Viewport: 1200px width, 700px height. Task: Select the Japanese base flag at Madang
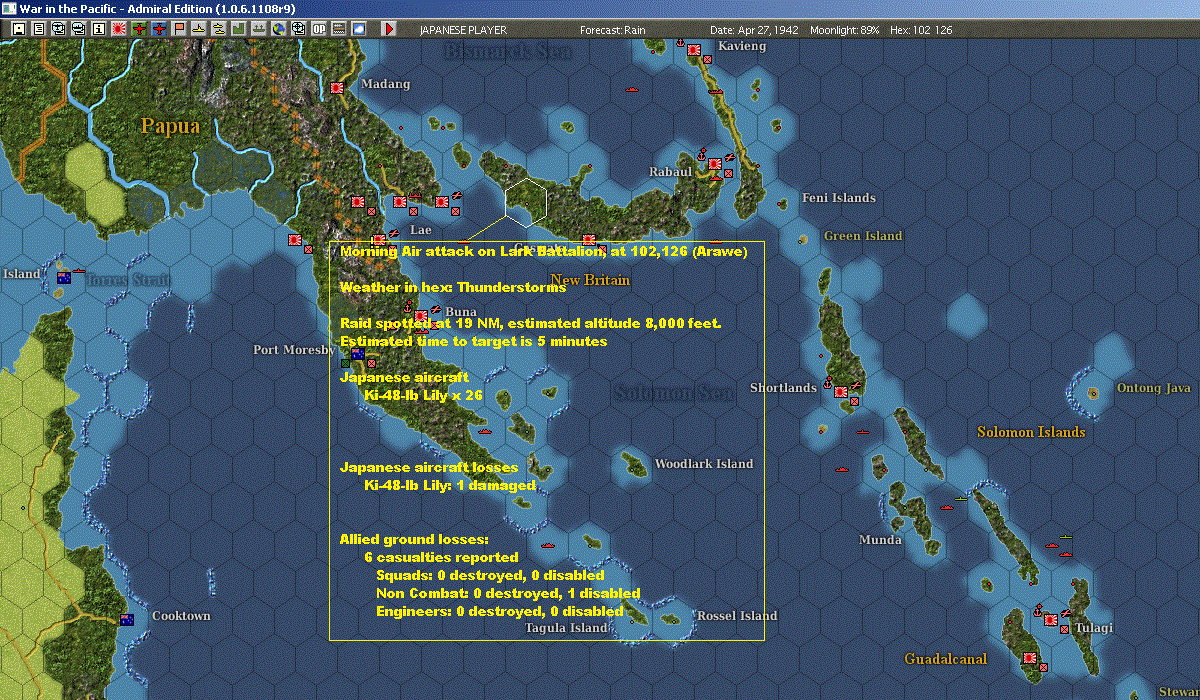point(337,88)
